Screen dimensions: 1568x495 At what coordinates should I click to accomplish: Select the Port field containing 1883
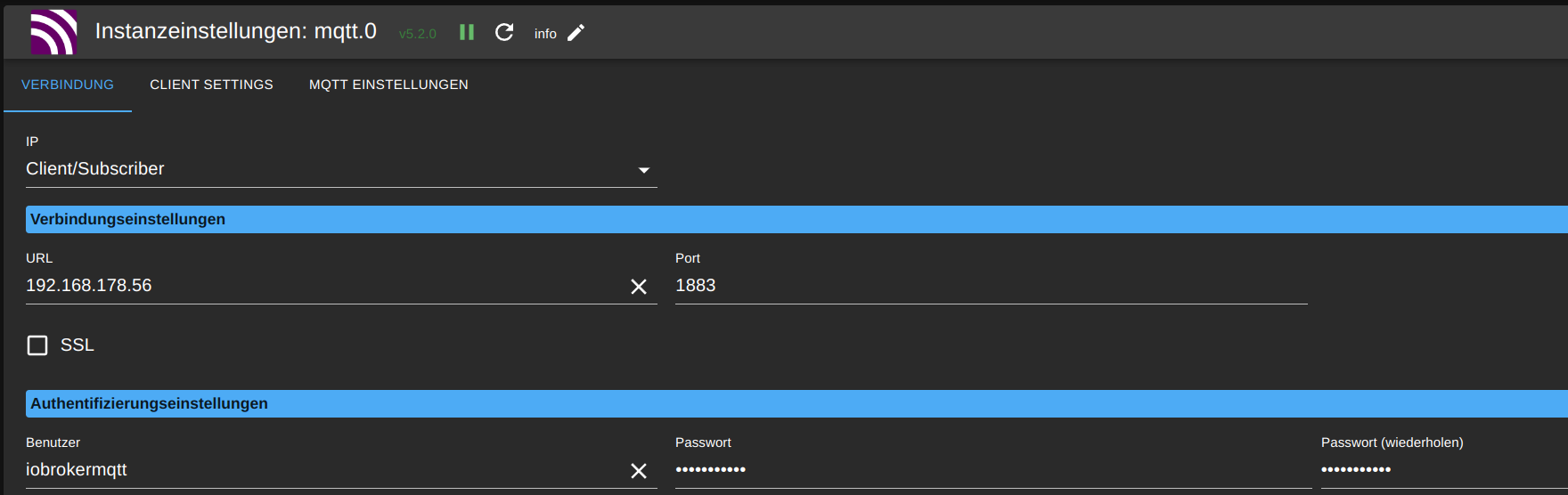991,286
